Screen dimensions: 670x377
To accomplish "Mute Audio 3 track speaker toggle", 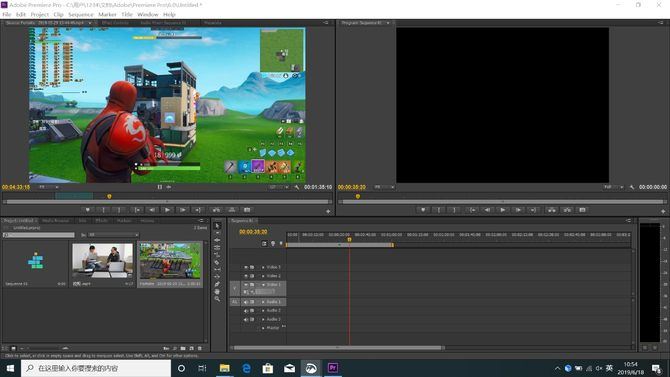I will point(246,319).
